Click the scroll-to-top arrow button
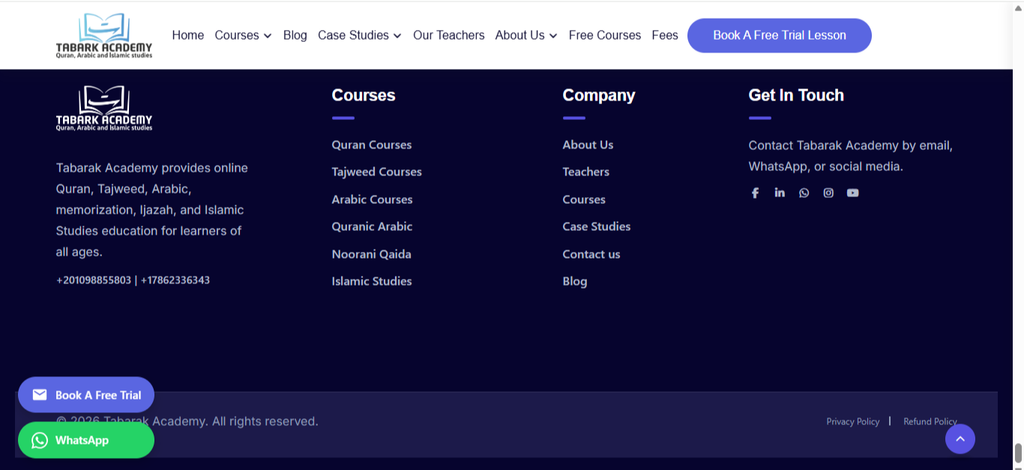The image size is (1024, 470). [x=960, y=439]
